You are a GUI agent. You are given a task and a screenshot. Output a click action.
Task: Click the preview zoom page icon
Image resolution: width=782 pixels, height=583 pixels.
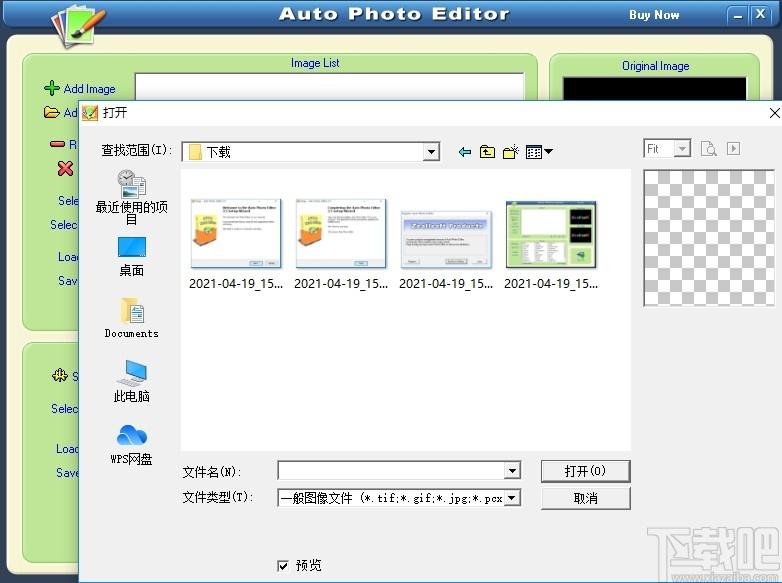[x=709, y=149]
